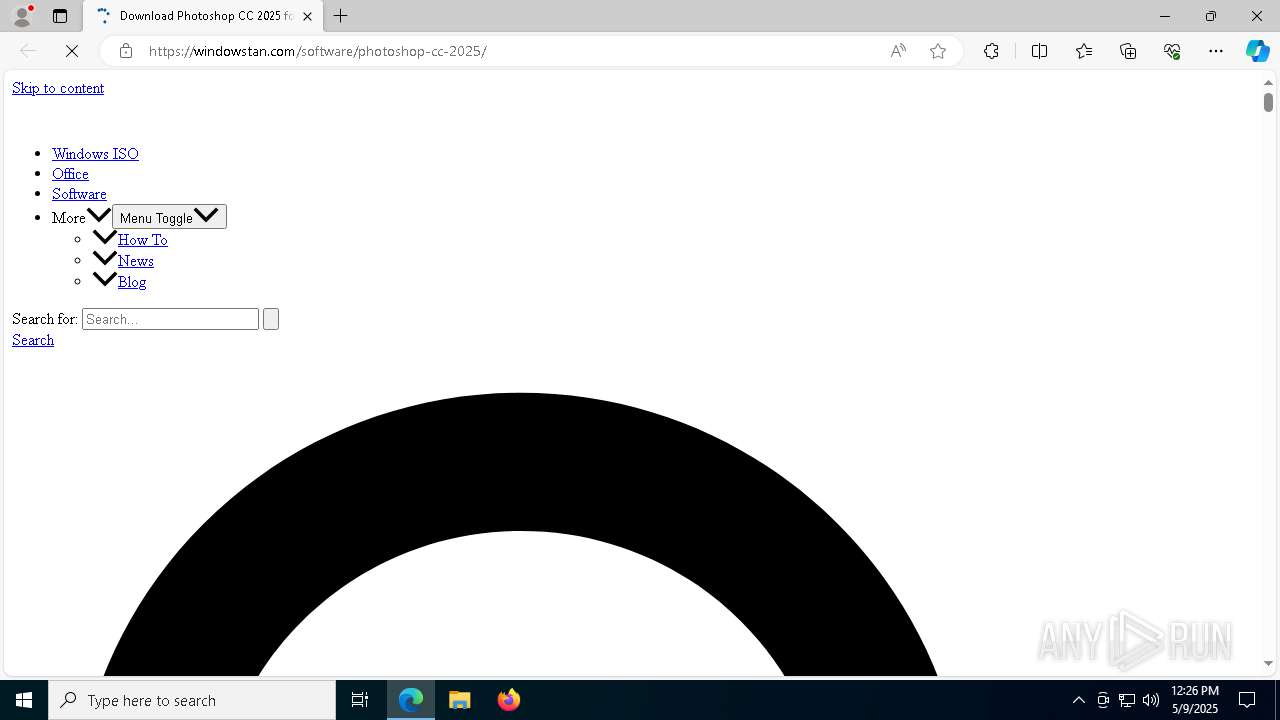Open the Blog submenu link
This screenshot has height=720, width=1280.
(132, 282)
